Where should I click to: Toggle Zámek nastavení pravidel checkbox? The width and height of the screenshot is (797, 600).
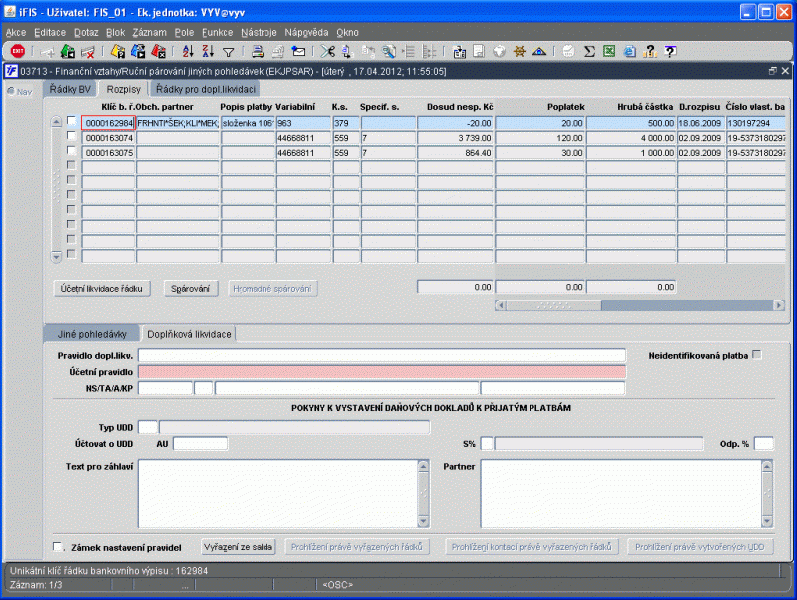58,547
